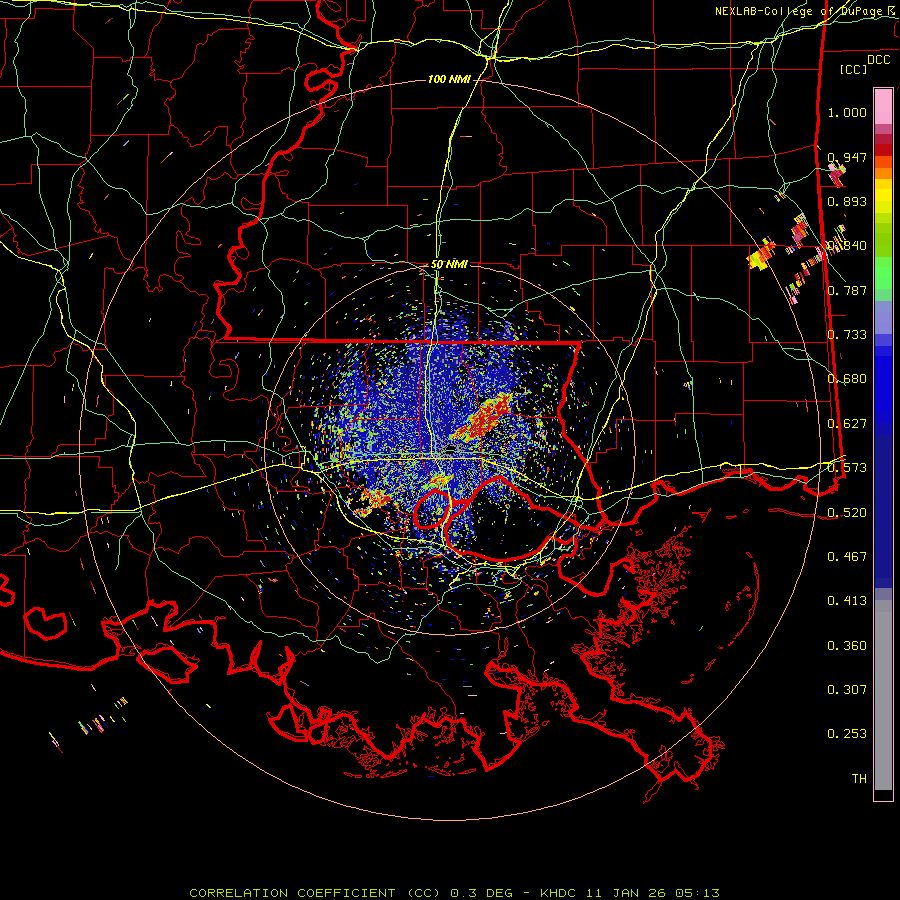Click the 50 NMI range ring label
The width and height of the screenshot is (900, 900).
pos(449,264)
